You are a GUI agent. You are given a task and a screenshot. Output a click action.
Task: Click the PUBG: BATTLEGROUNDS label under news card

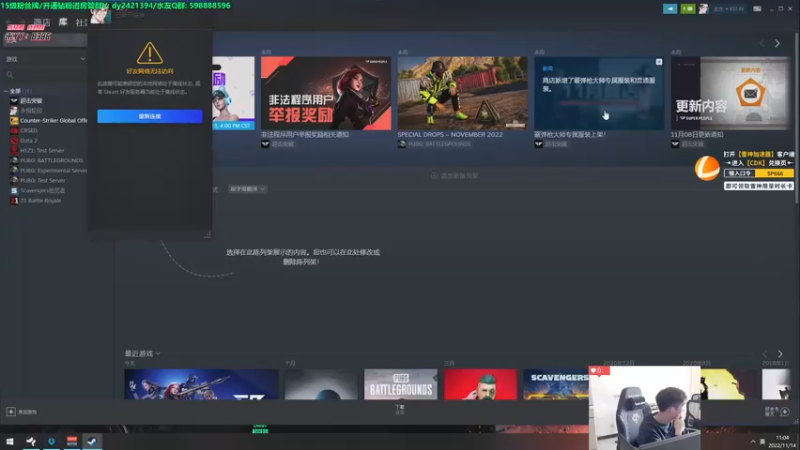(x=439, y=144)
